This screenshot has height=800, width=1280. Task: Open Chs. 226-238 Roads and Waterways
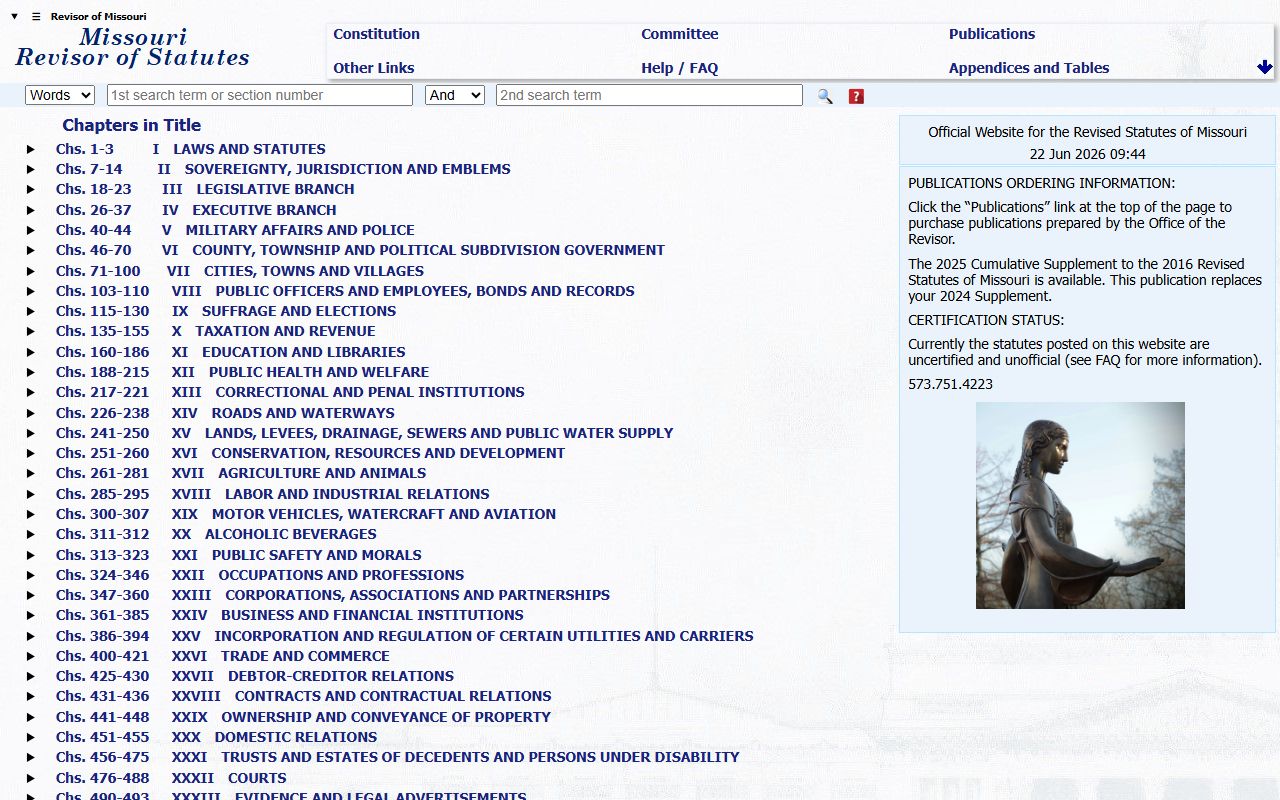click(225, 413)
